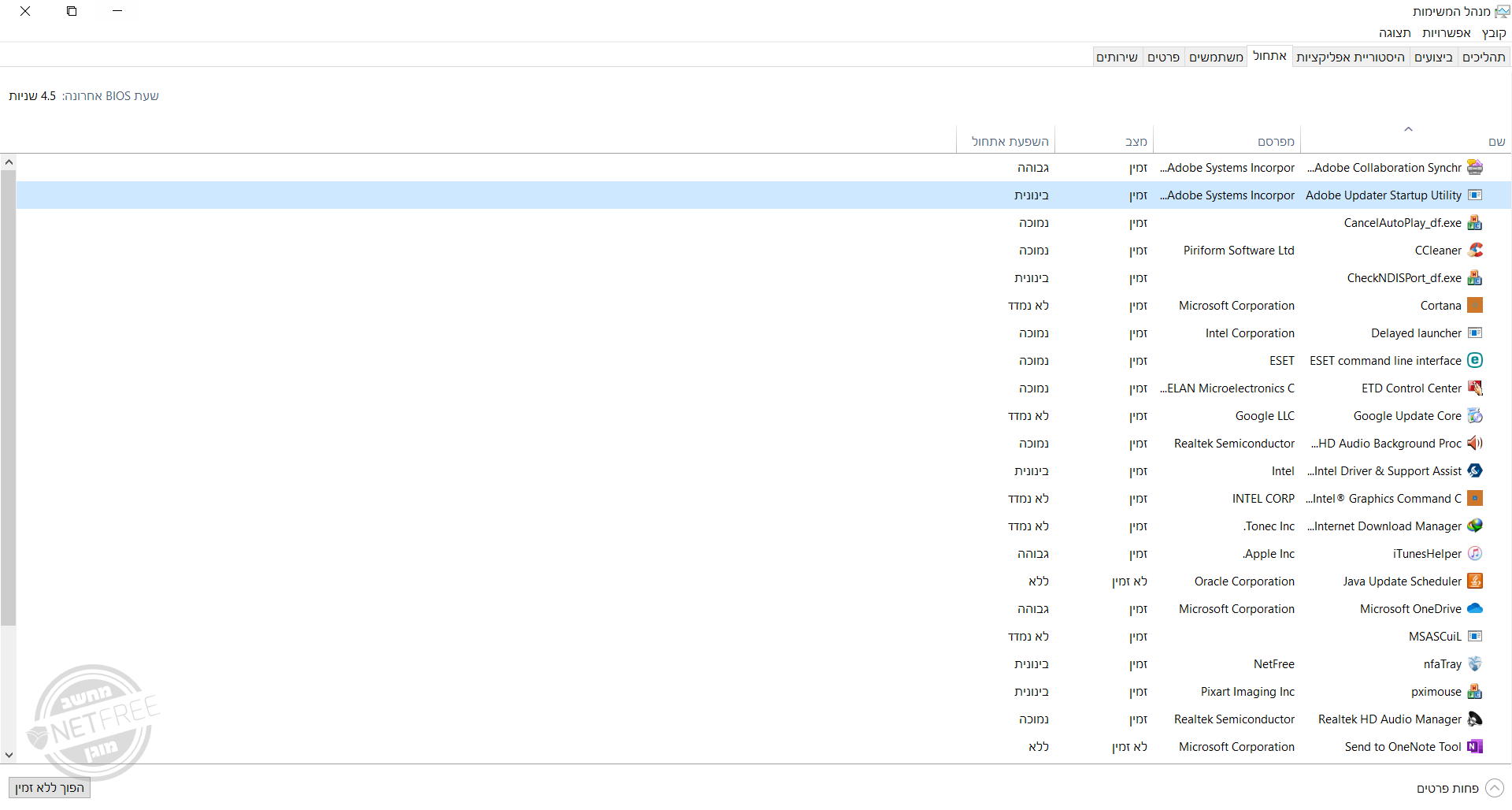Image resolution: width=1512 pixels, height=810 pixels.
Task: Select the CCleaner row name
Action: (x=1438, y=251)
